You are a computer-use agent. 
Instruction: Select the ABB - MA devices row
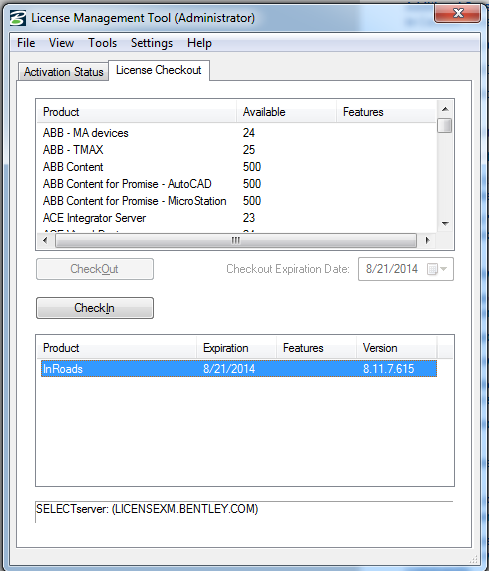(x=237, y=133)
